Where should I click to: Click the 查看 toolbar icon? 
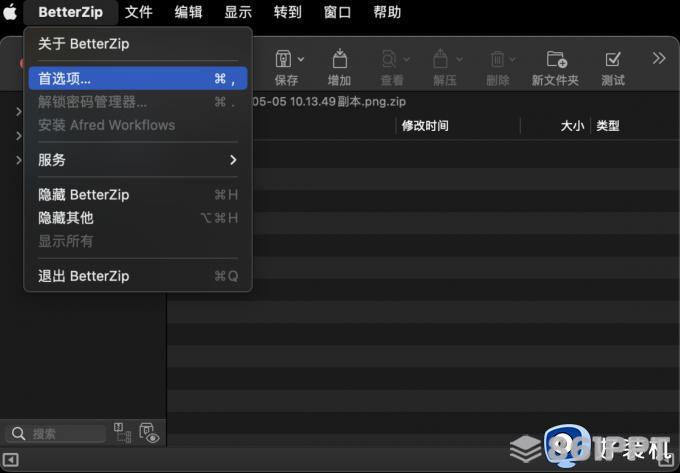point(389,59)
